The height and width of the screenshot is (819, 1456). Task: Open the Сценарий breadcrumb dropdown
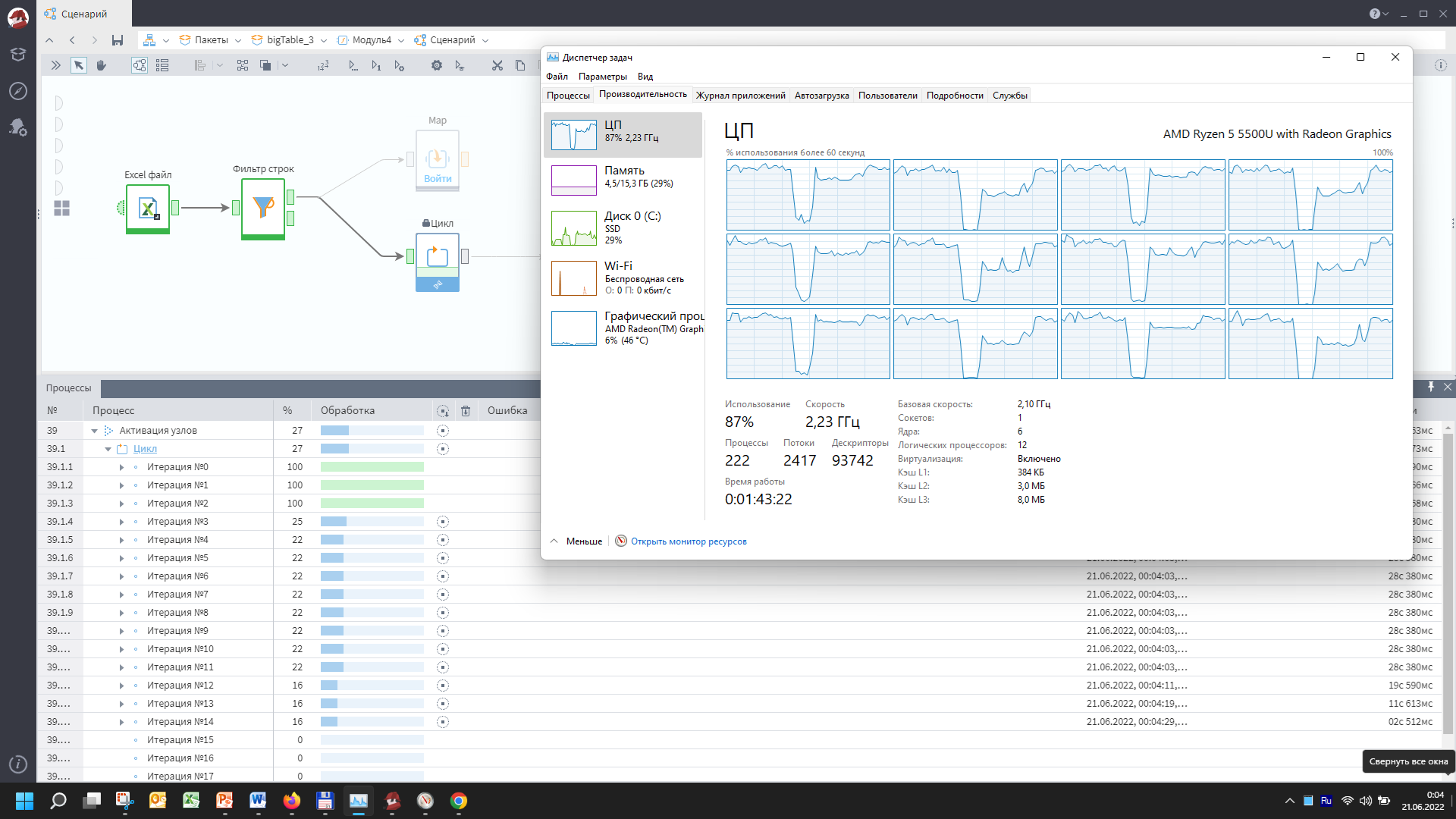click(x=485, y=40)
